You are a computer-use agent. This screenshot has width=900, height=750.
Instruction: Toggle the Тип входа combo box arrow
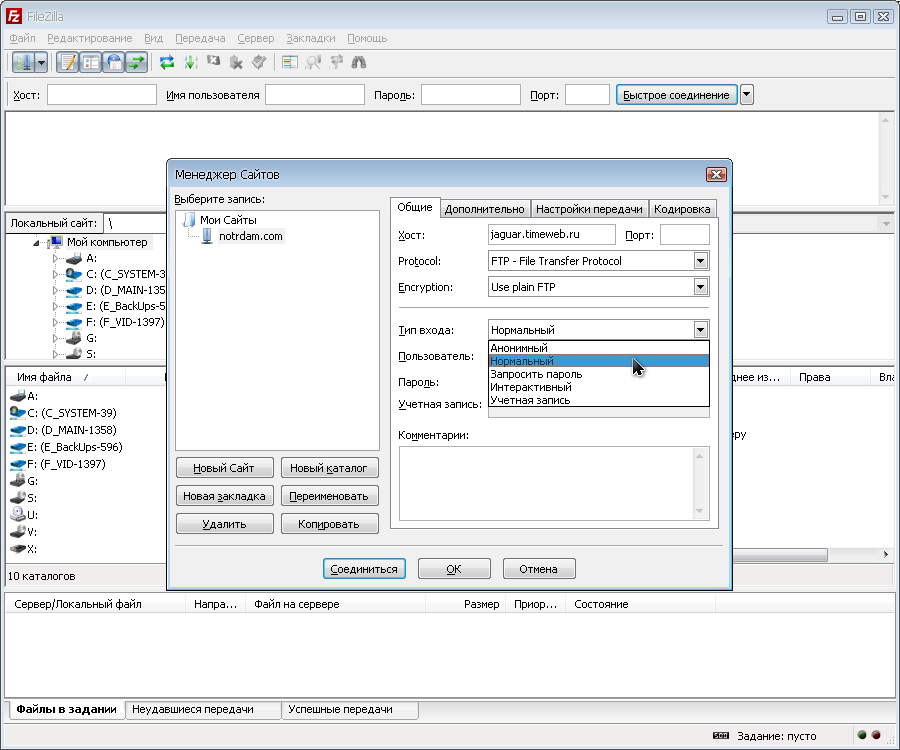tap(700, 330)
